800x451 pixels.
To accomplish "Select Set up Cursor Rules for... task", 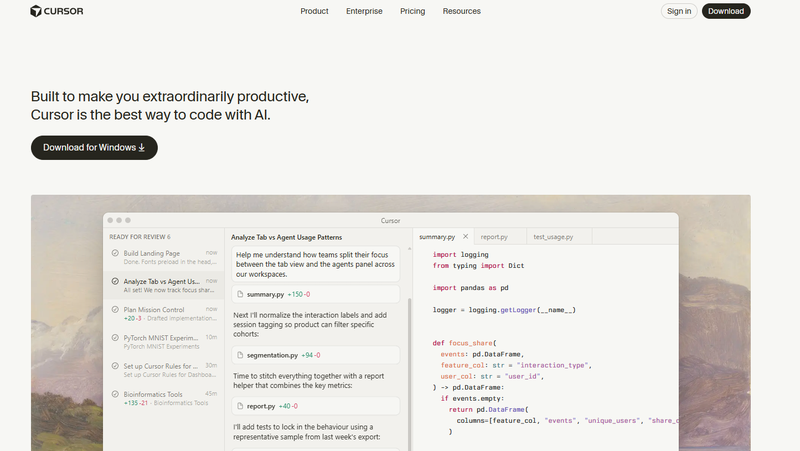I will 164,370.
